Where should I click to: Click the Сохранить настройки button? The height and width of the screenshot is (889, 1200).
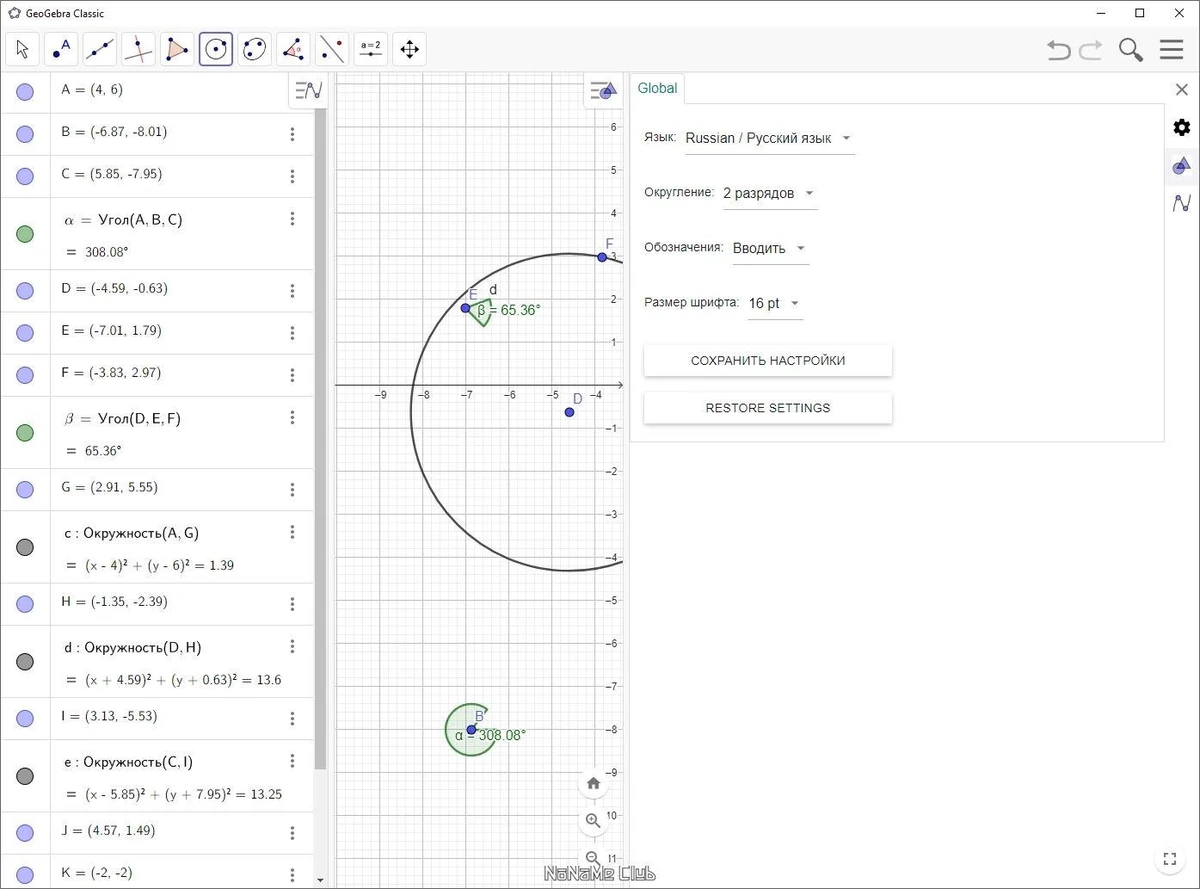click(x=768, y=361)
